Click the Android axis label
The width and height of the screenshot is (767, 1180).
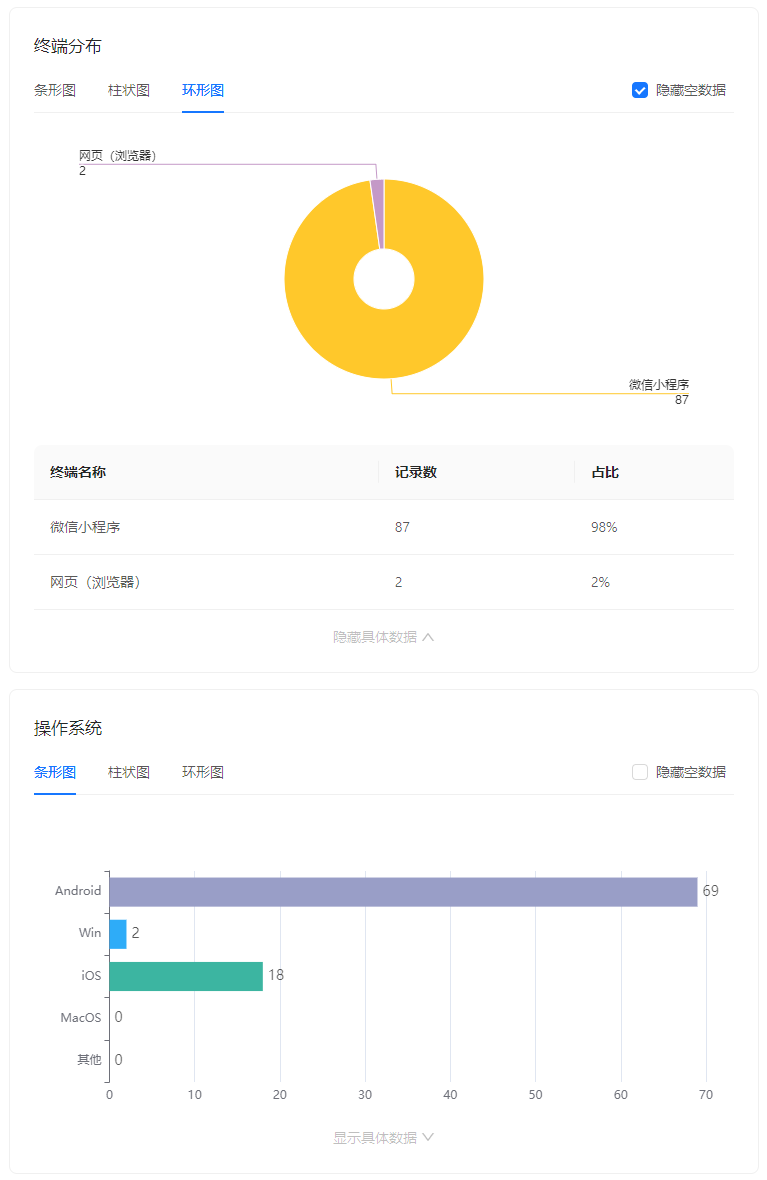(78, 891)
